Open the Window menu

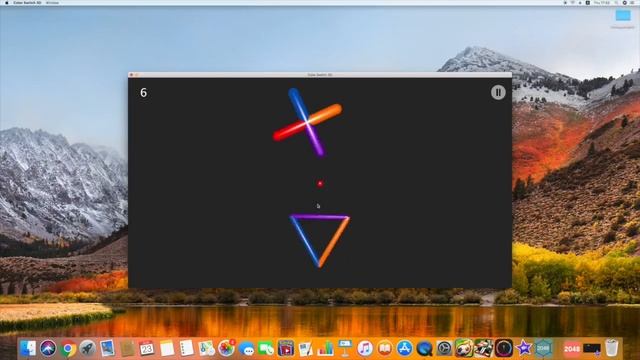pos(52,2)
